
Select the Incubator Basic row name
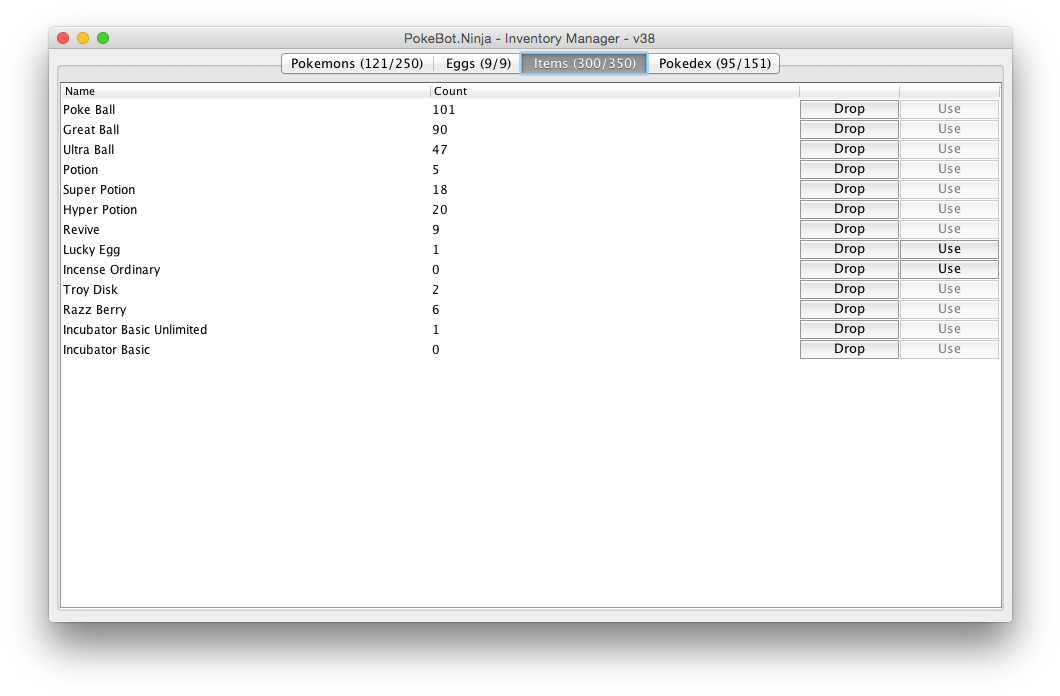click(x=107, y=350)
